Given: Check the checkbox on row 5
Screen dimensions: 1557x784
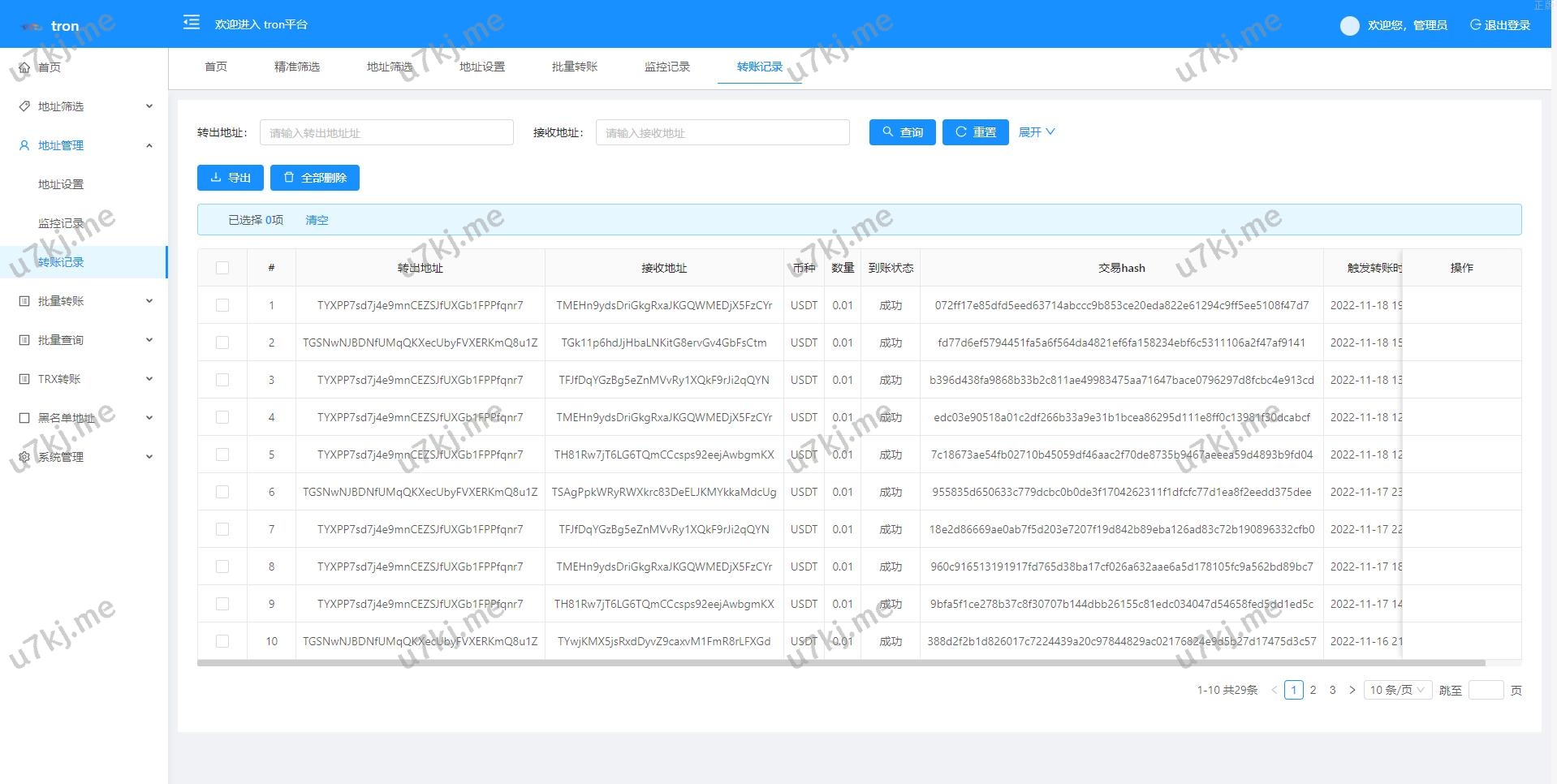Looking at the screenshot, I should point(222,454).
